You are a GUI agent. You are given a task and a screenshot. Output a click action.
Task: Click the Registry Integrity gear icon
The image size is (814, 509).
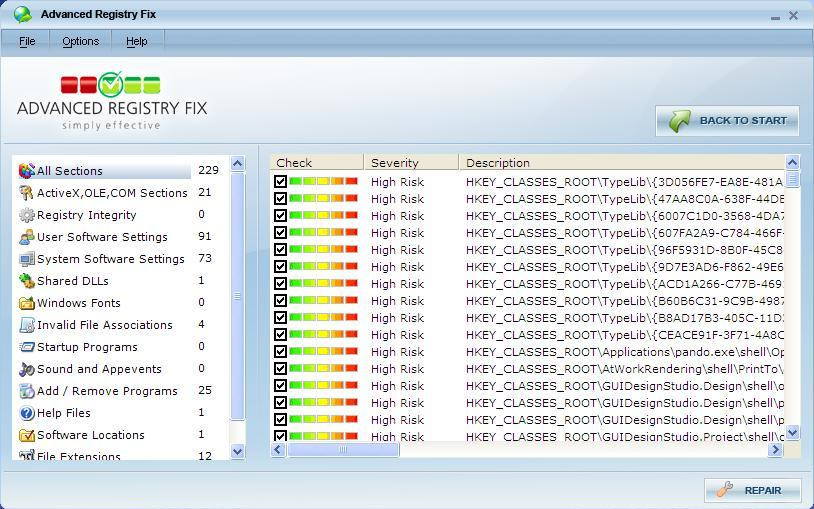tap(26, 215)
